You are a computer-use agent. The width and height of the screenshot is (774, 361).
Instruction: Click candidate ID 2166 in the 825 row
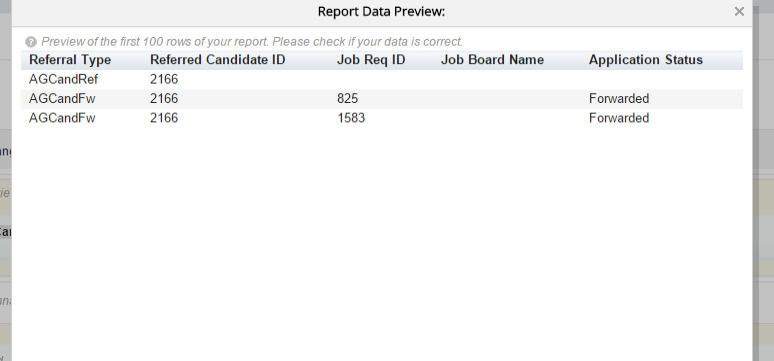[164, 99]
